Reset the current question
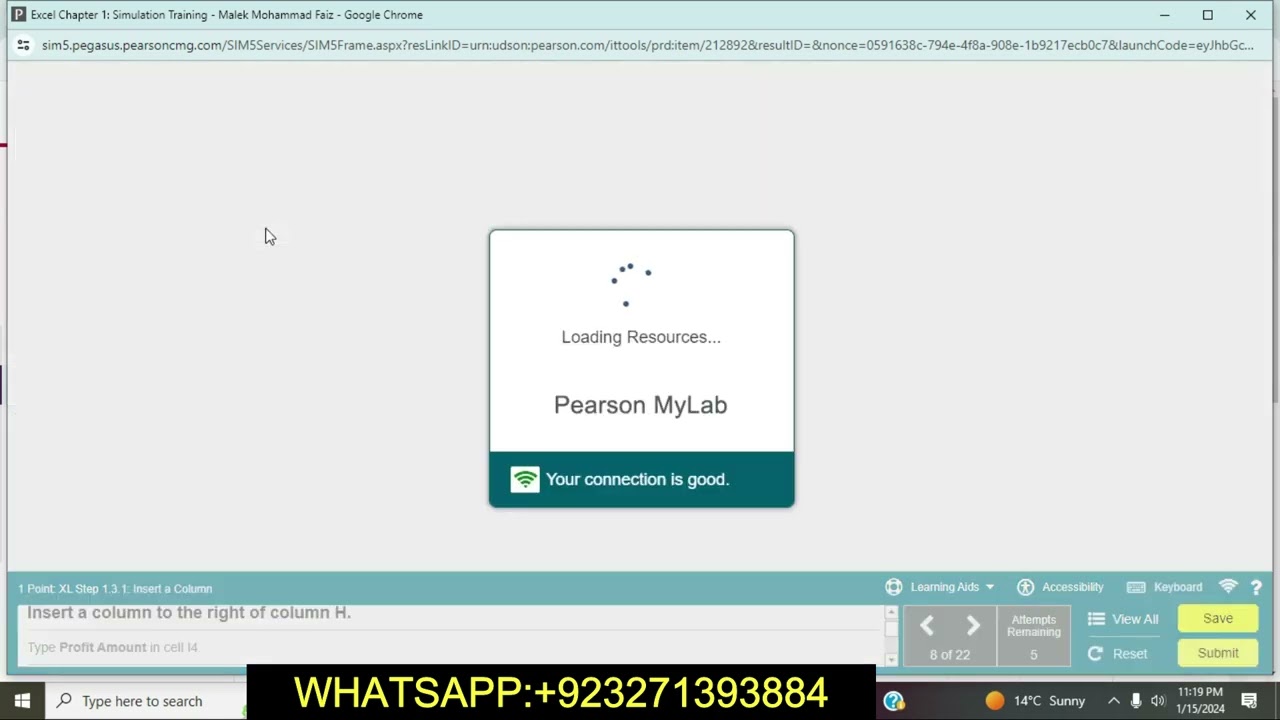 [1130, 653]
